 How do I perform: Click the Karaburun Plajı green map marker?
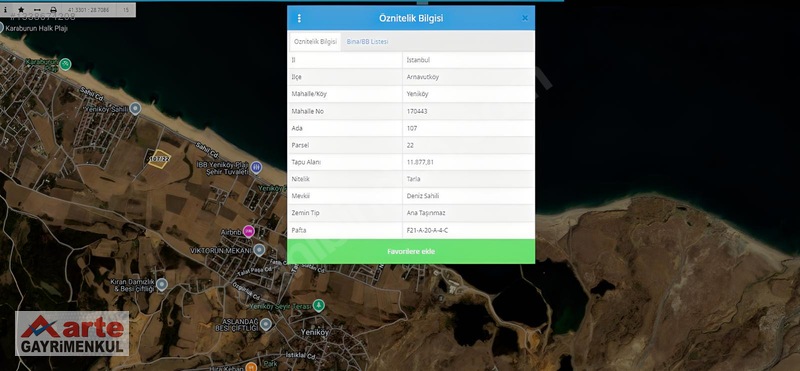point(65,64)
